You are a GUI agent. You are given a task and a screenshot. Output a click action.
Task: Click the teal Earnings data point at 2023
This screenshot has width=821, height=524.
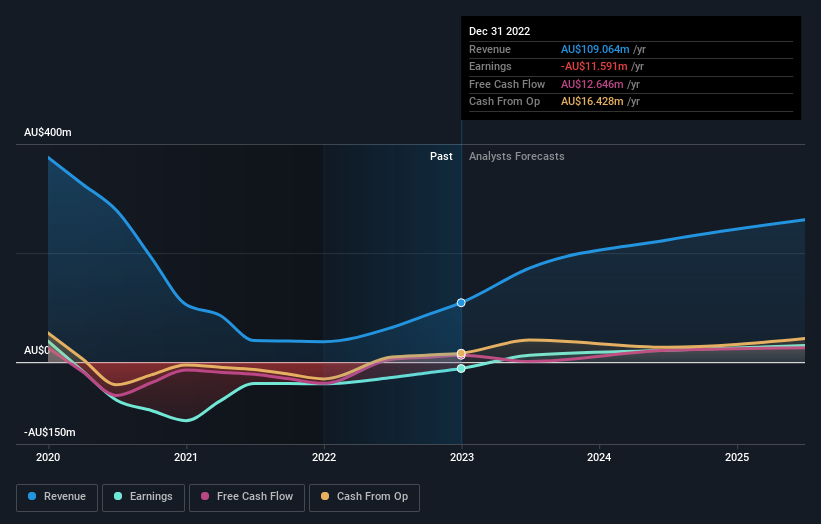click(x=461, y=369)
